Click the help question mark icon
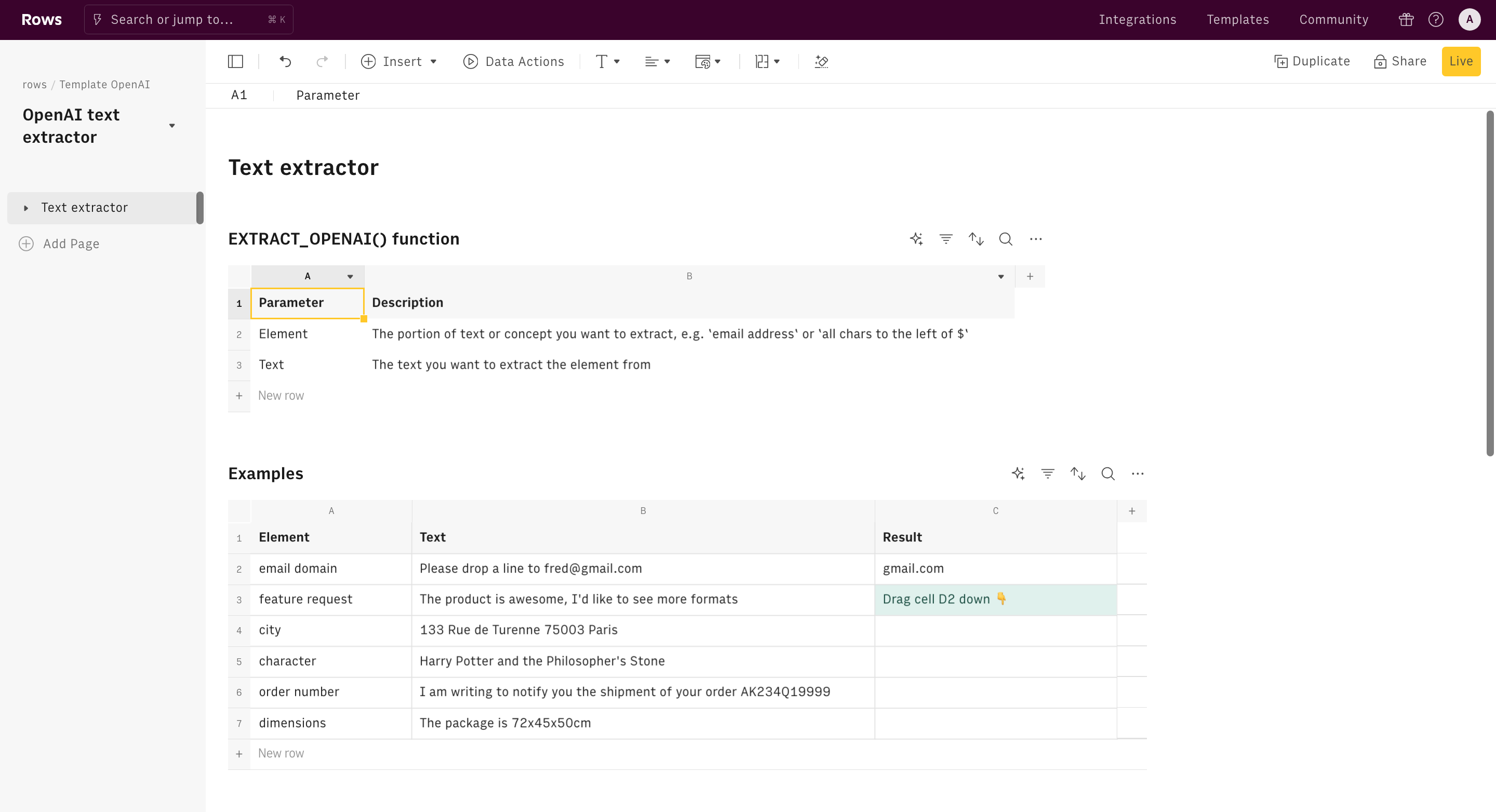The width and height of the screenshot is (1496, 812). coord(1436,20)
